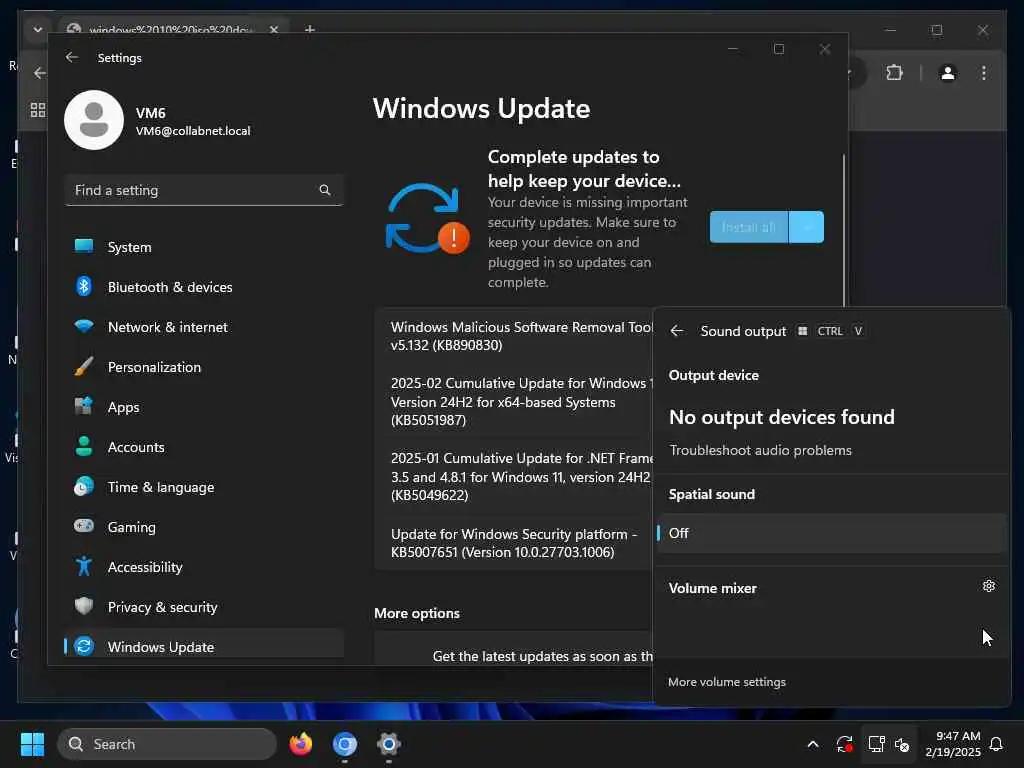Click the taskbar Search box
Image resolution: width=1024 pixels, height=768 pixels.
(x=167, y=744)
